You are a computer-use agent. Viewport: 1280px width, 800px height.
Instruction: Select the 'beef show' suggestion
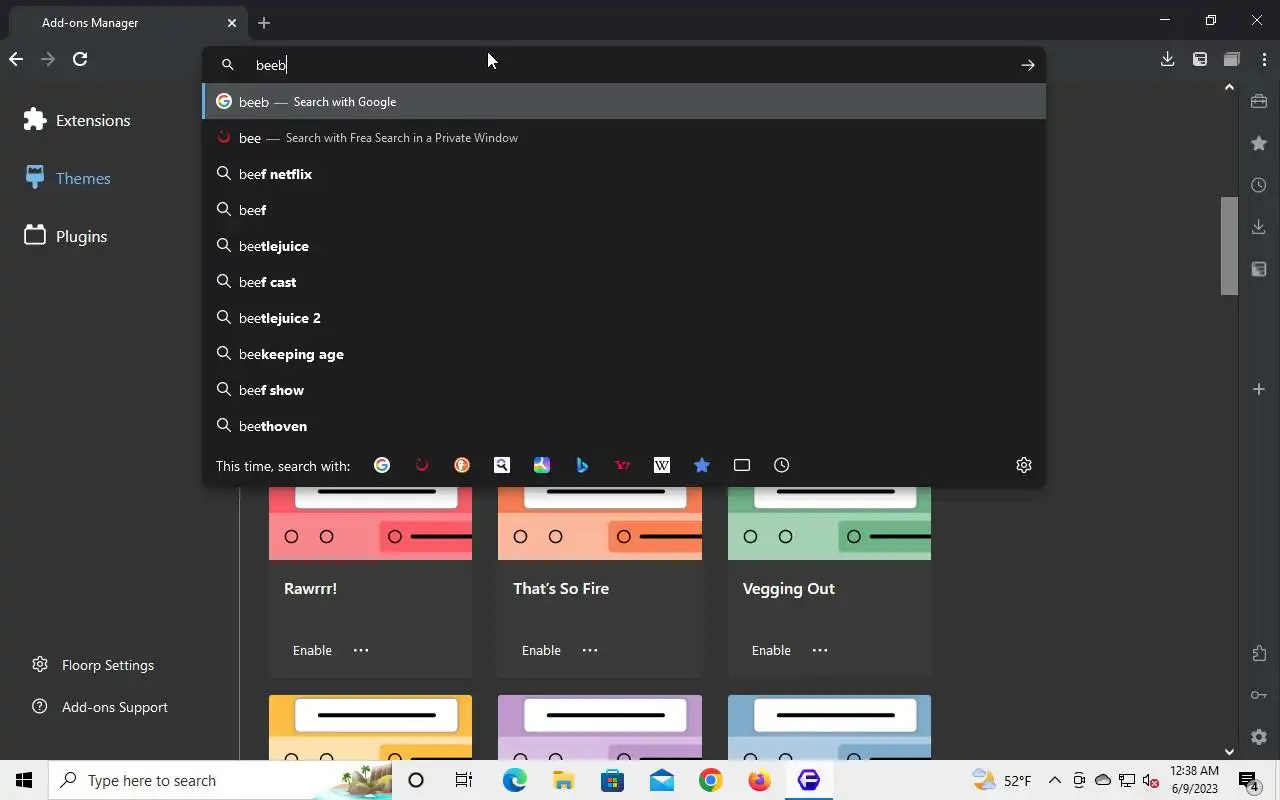[x=624, y=390]
